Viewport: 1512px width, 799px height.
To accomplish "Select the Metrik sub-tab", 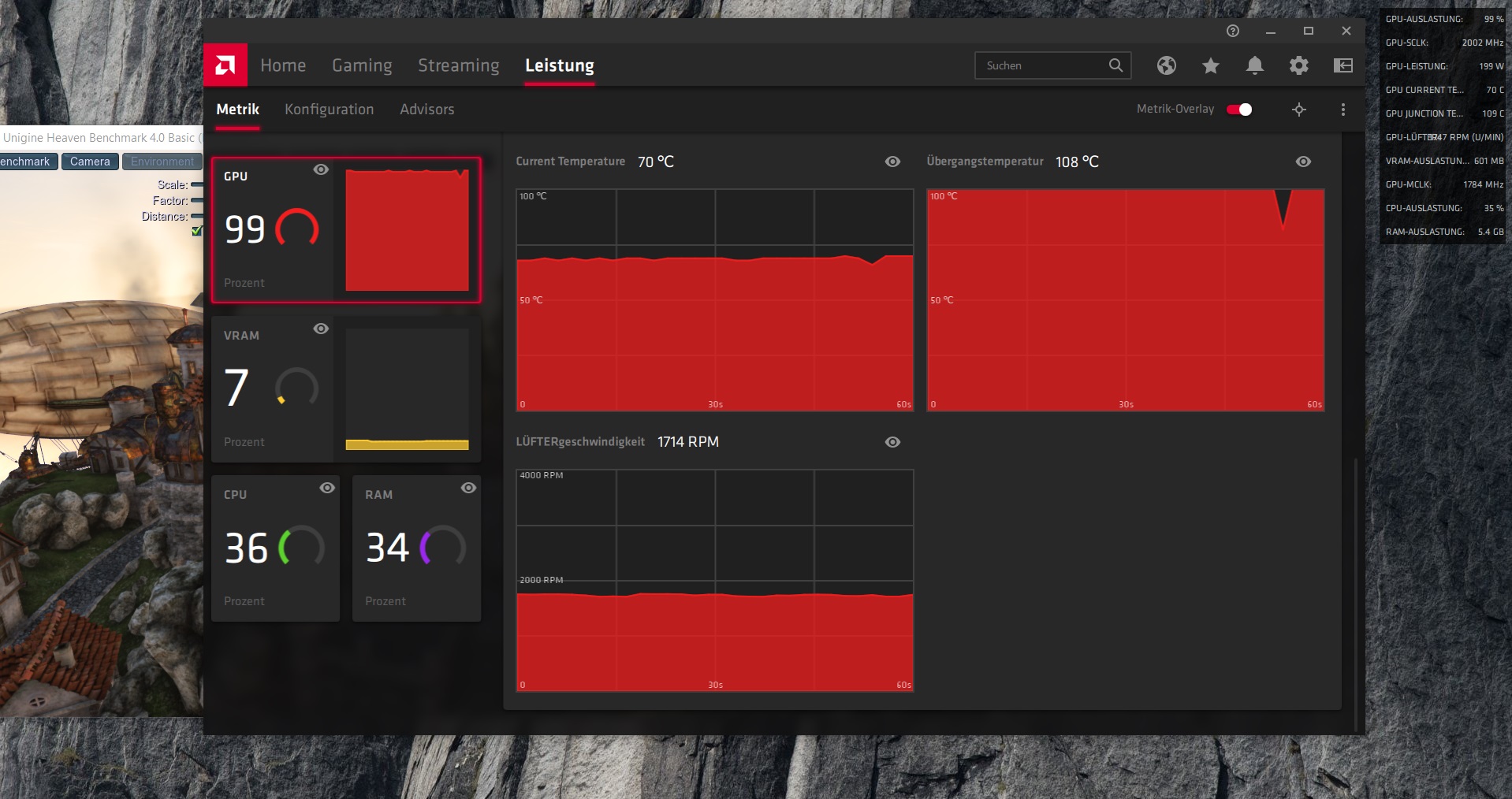I will coord(238,110).
